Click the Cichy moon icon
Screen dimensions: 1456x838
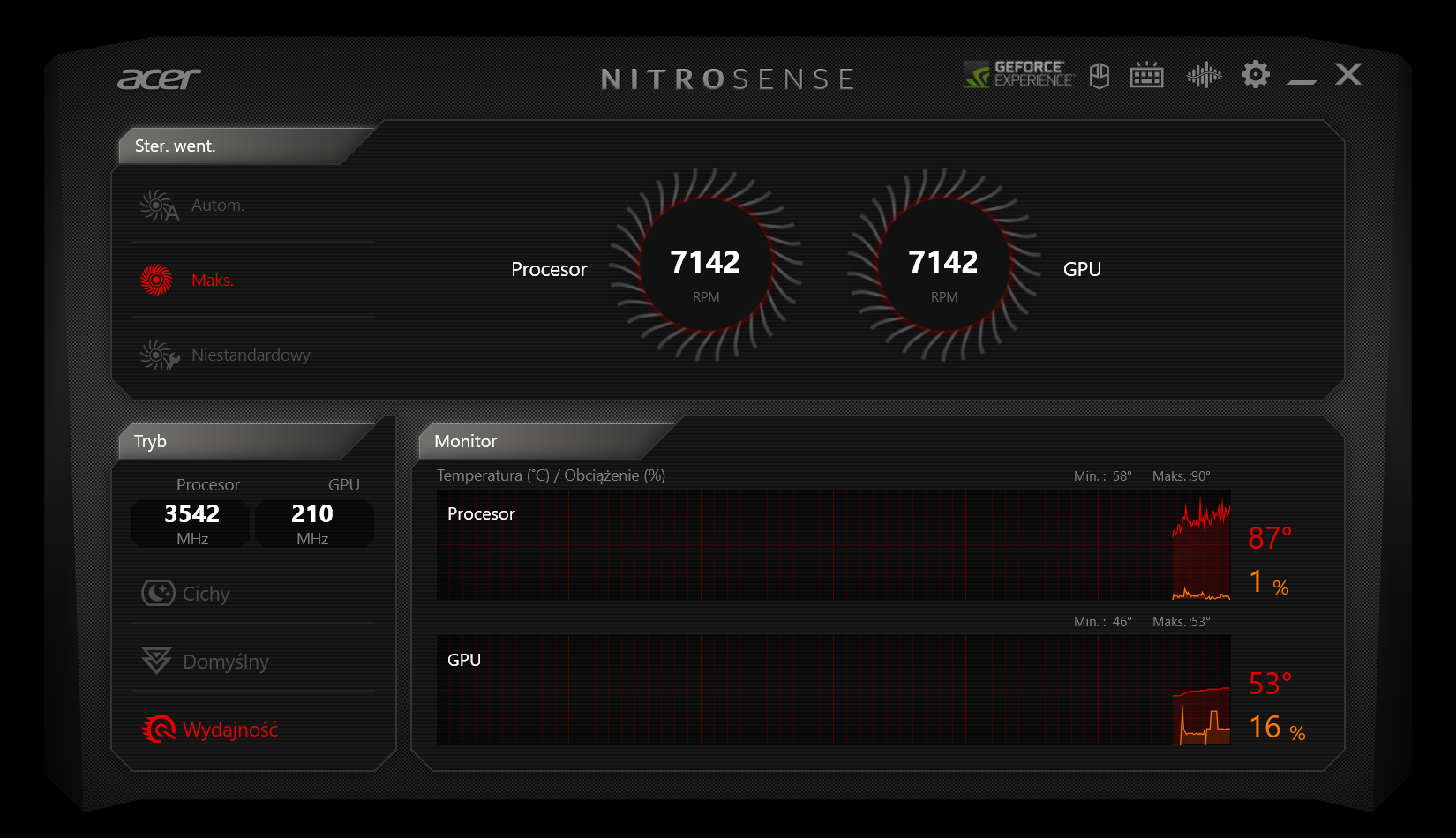coord(158,593)
